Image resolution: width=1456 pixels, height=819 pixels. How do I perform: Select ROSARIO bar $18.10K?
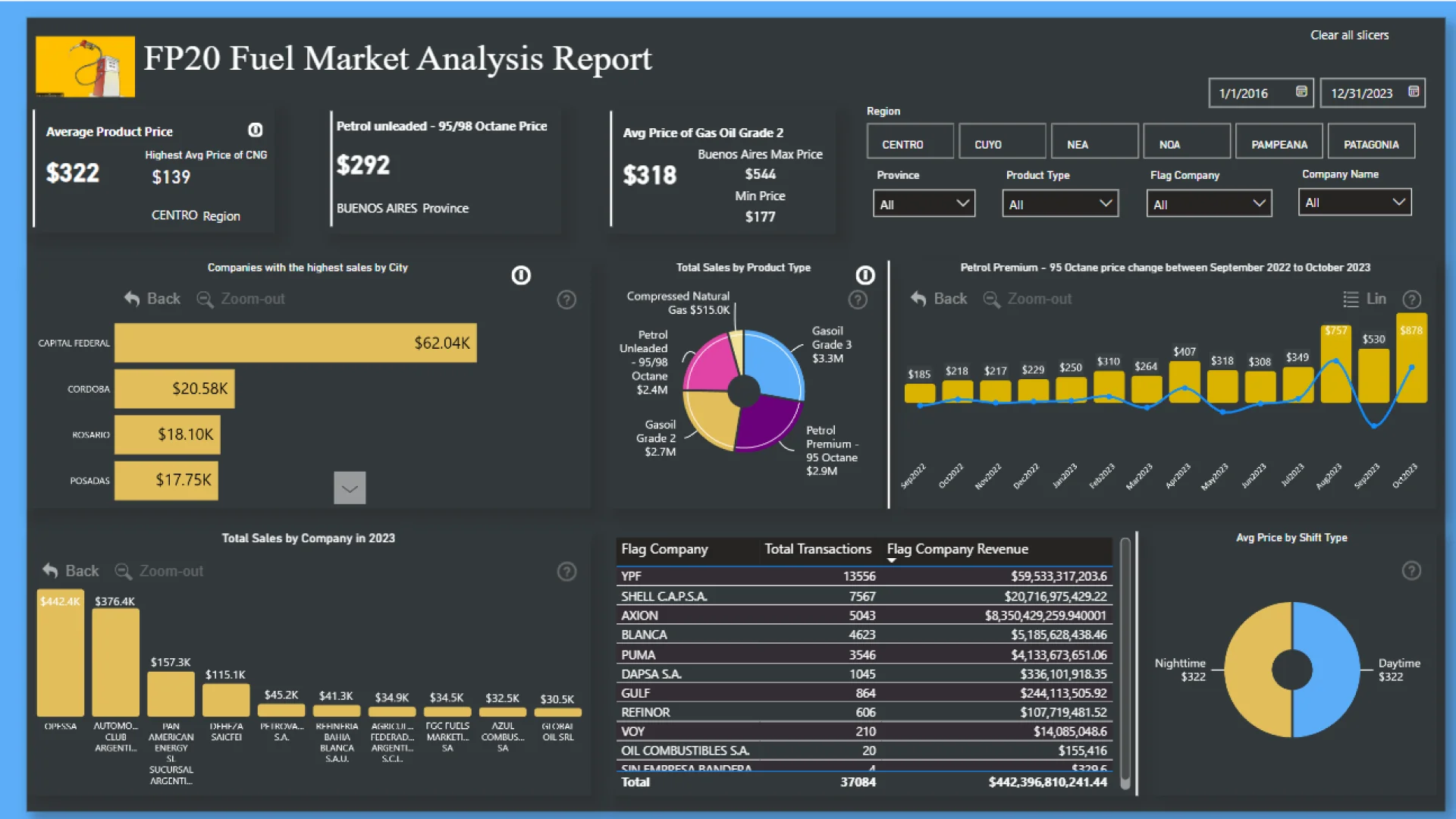(x=168, y=435)
